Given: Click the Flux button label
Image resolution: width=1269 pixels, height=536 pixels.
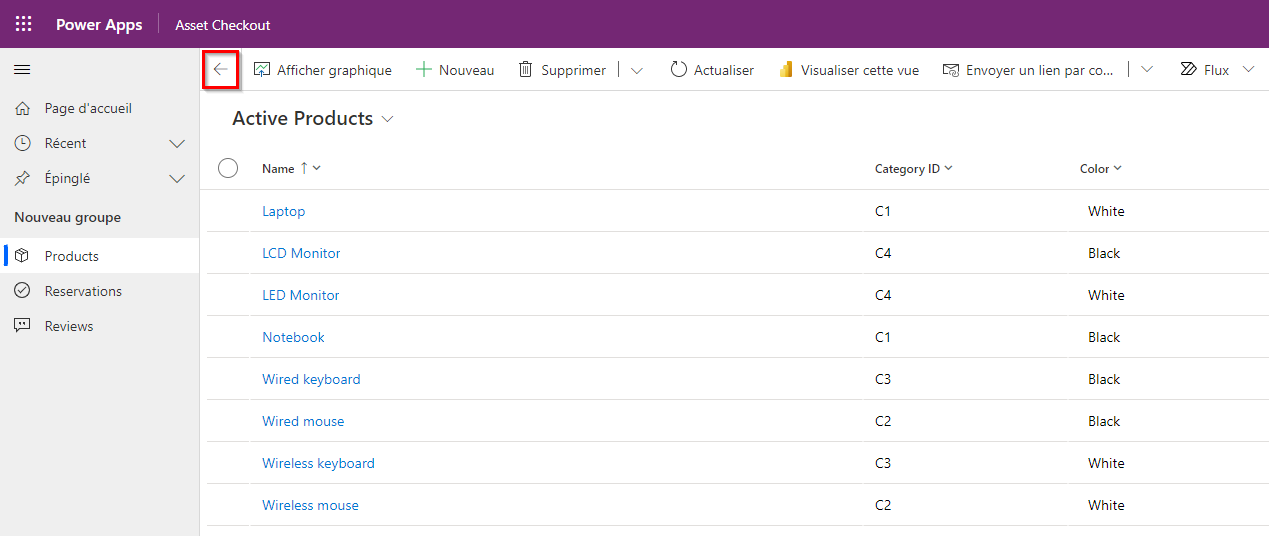Looking at the screenshot, I should [x=1216, y=70].
